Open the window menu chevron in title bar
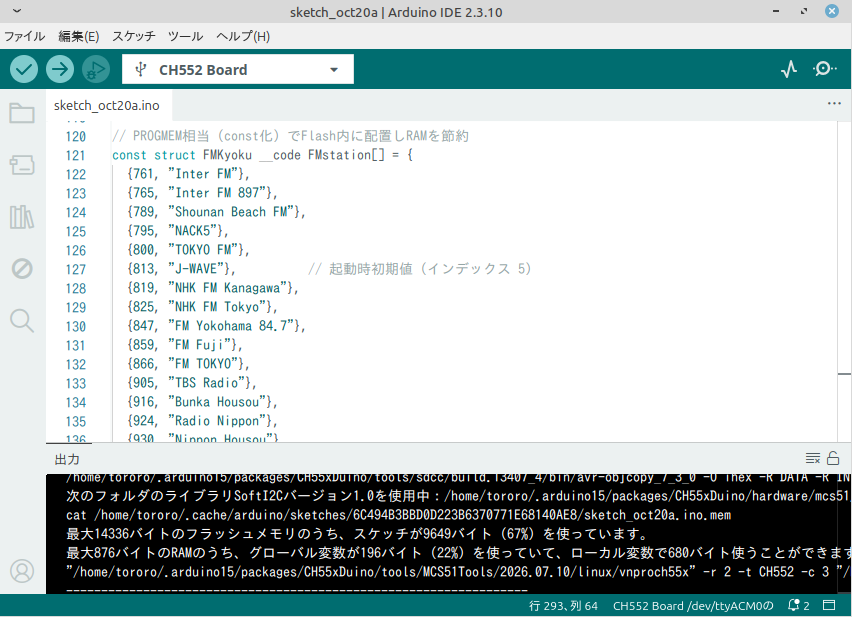 (x=17, y=10)
